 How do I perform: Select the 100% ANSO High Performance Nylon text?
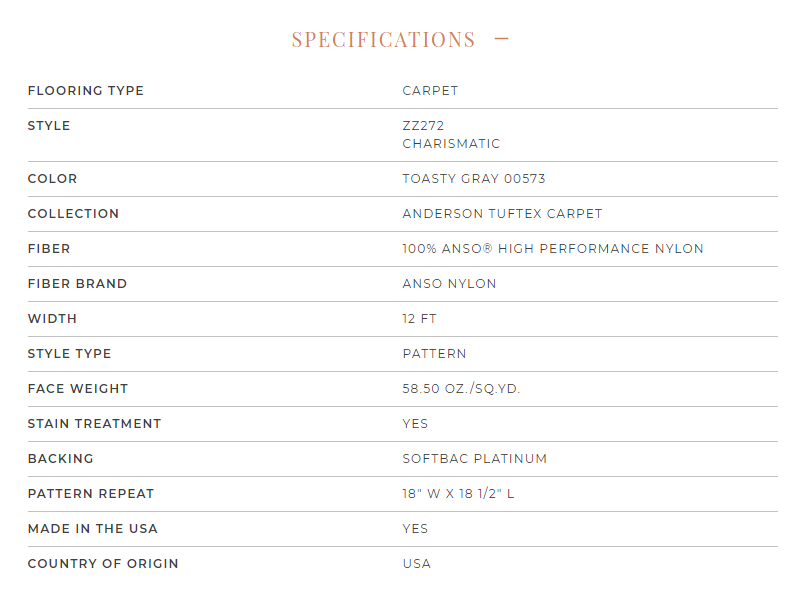pos(553,249)
